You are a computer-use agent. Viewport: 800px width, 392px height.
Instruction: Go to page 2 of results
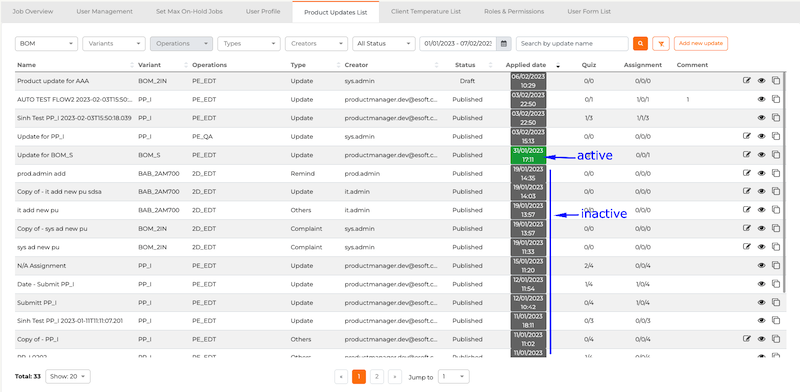tap(377, 377)
